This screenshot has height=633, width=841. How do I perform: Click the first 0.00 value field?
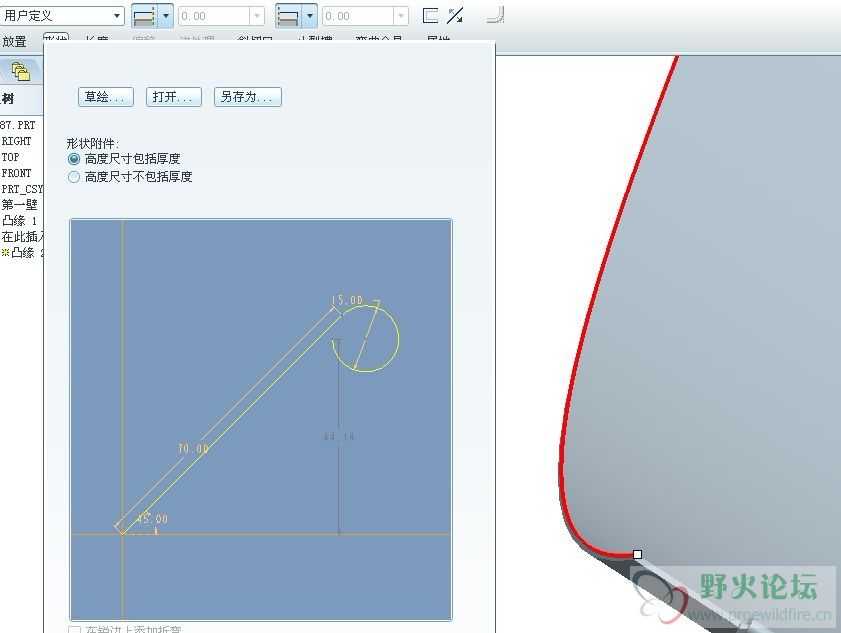coord(213,16)
